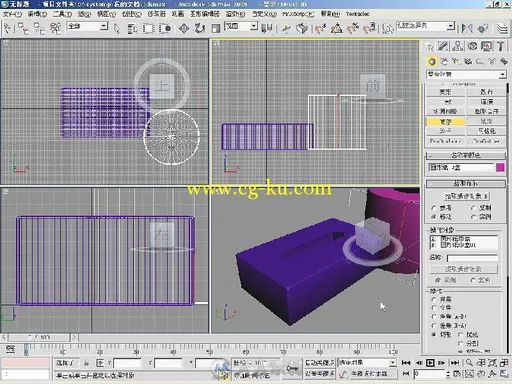
Task: Choose the 切割 (Cut) operation radio
Action: (x=434, y=334)
